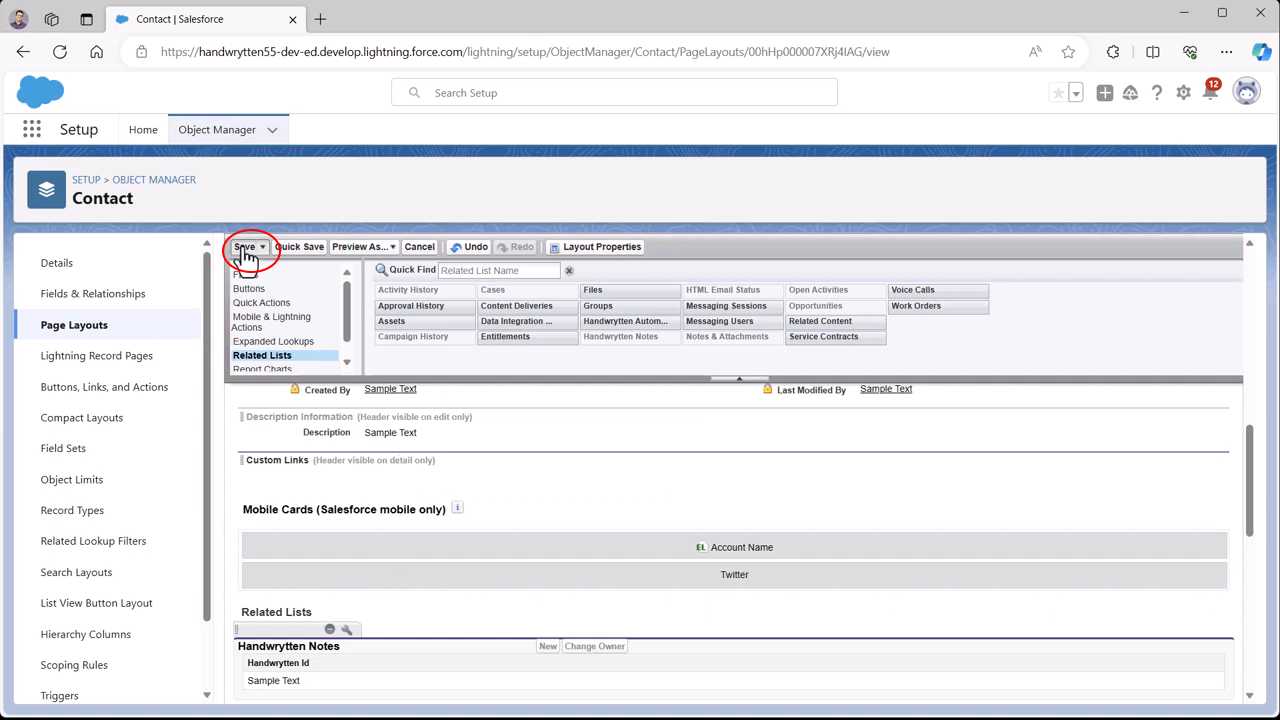Image resolution: width=1280 pixels, height=720 pixels.
Task: Click the mobile cards info icon
Action: (x=457, y=508)
